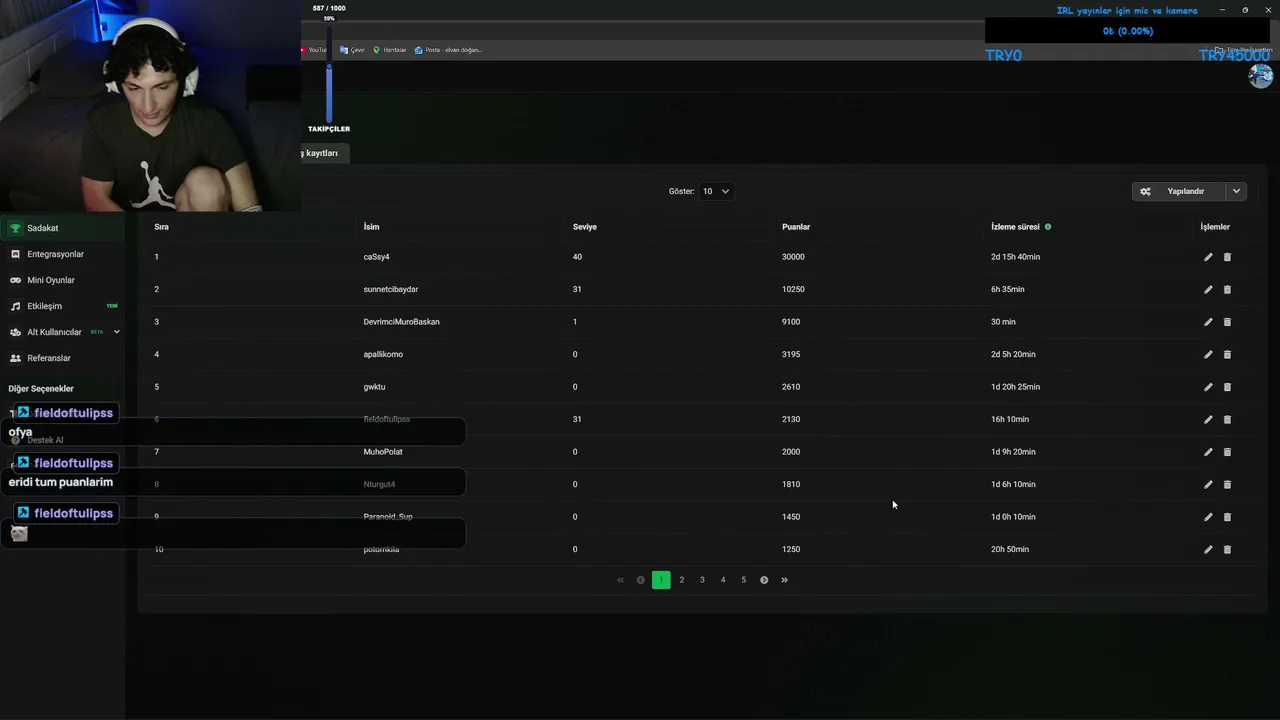Sort by the İsim column header
This screenshot has width=1280, height=720.
[371, 227]
